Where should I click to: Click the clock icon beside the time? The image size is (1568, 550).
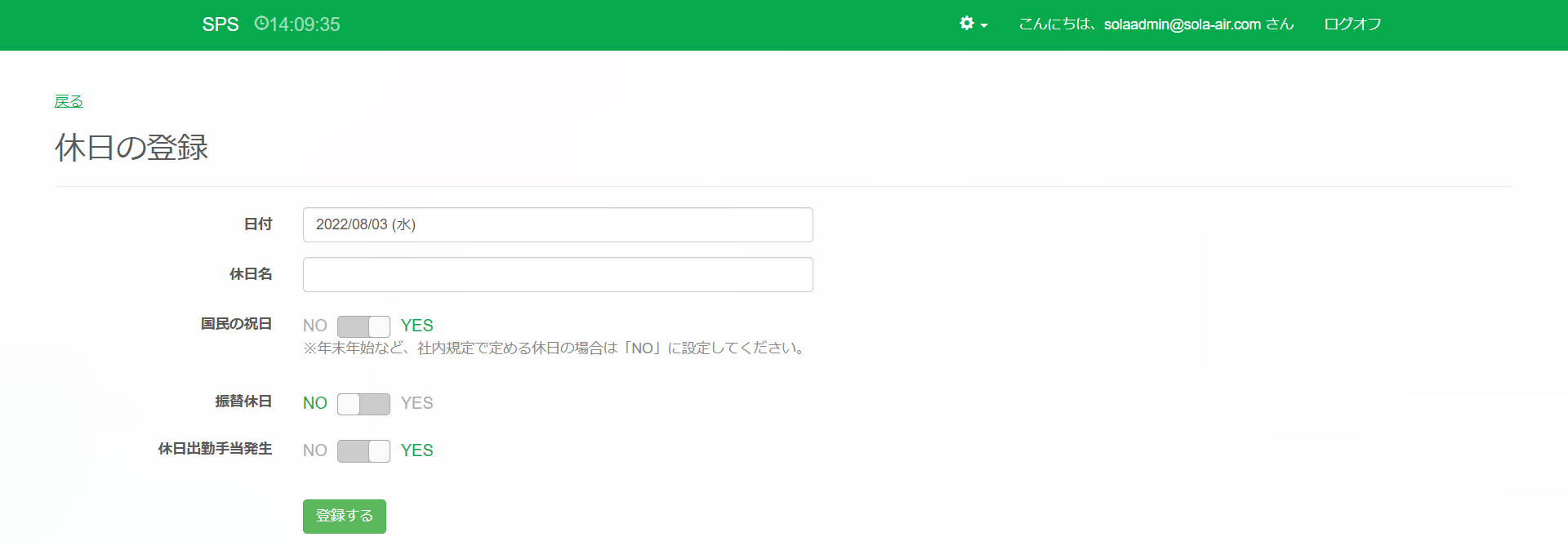coord(261,24)
